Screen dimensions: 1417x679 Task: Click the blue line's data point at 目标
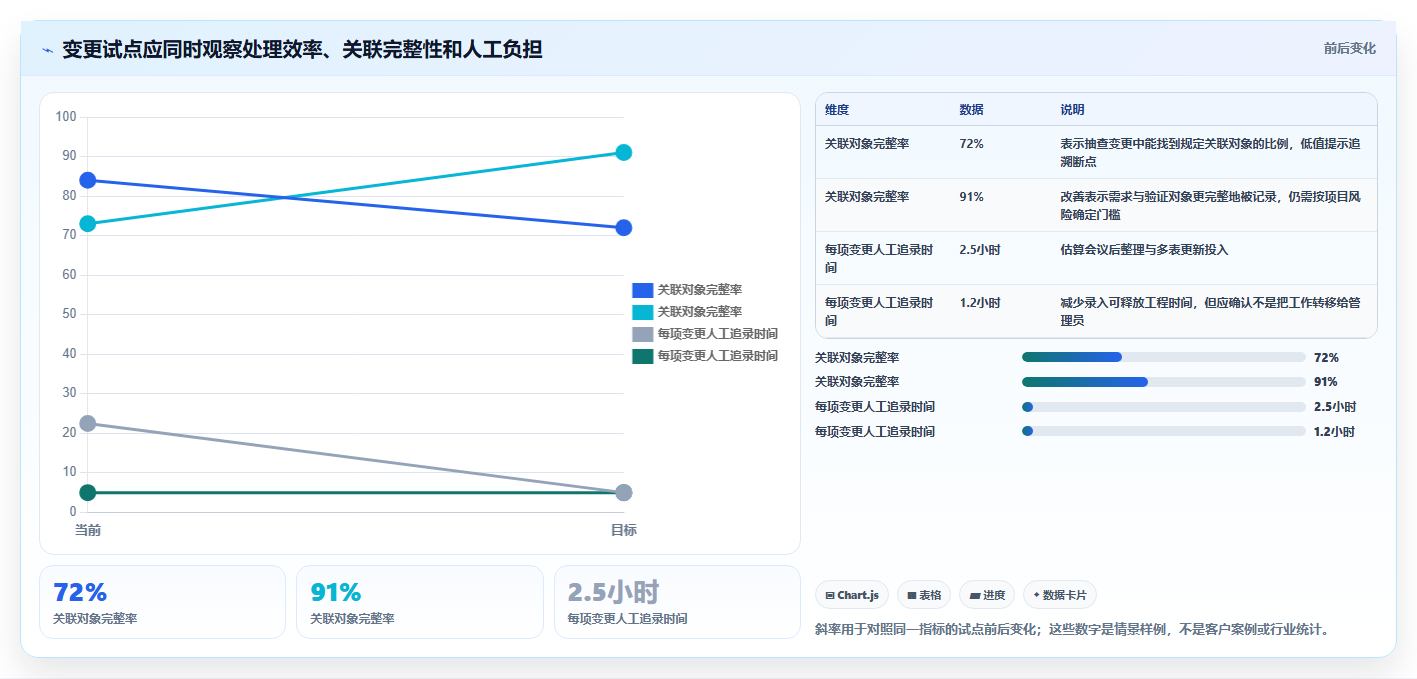(x=624, y=228)
